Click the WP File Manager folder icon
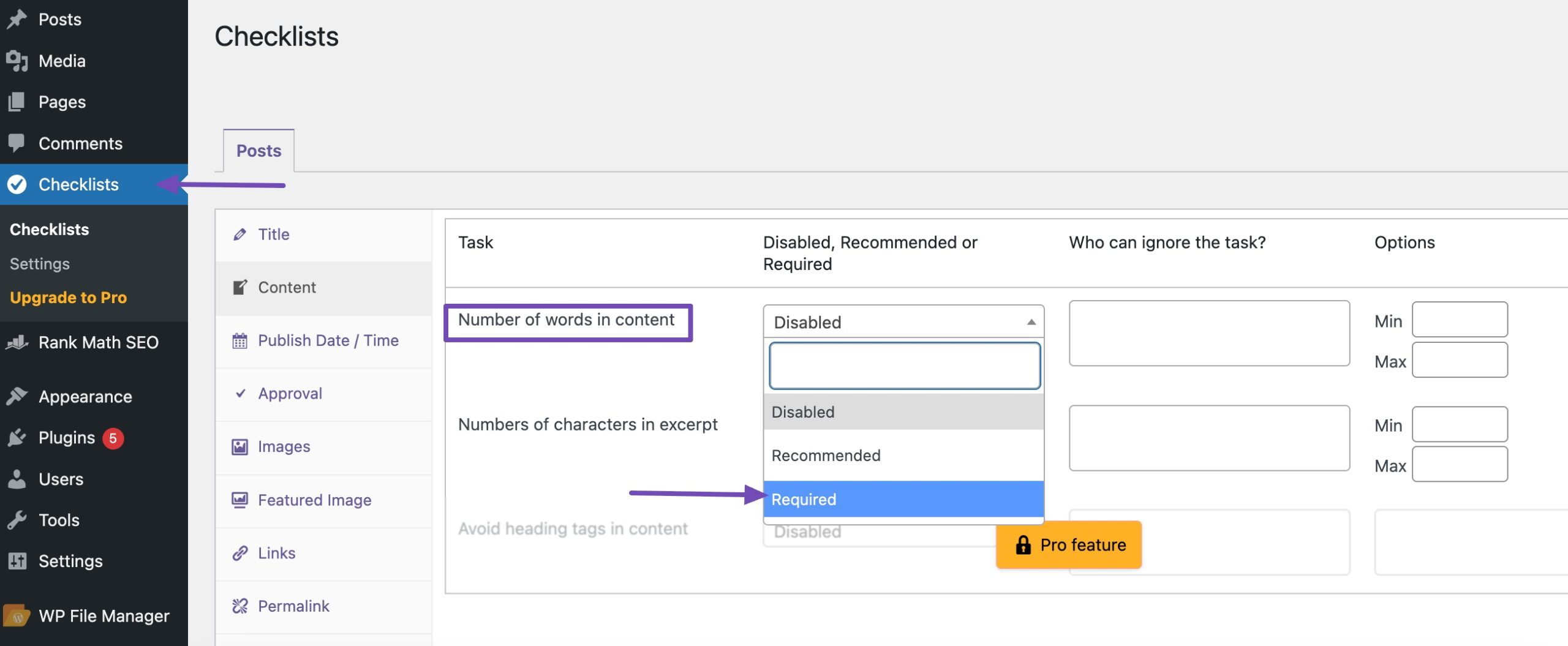The width and height of the screenshot is (1568, 646). (x=17, y=615)
